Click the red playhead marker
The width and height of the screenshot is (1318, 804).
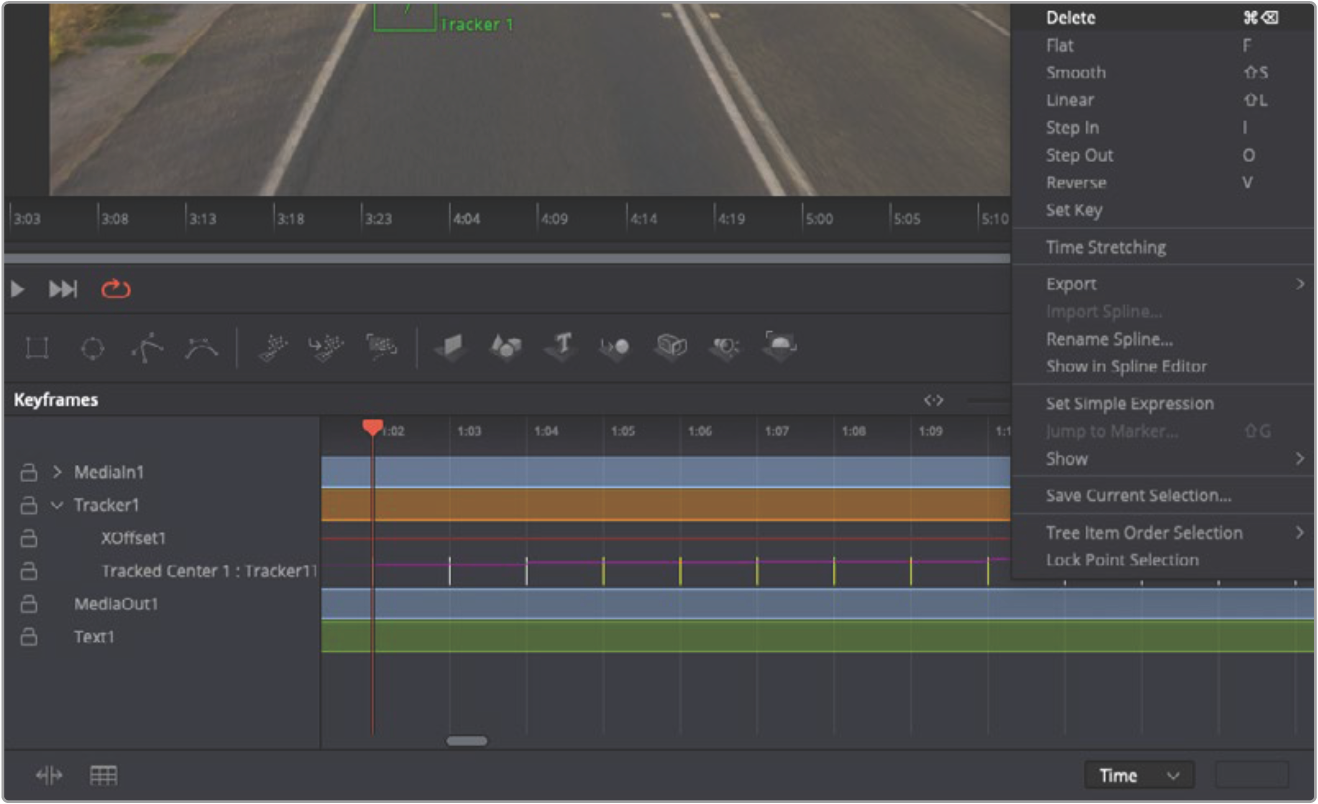(x=372, y=428)
